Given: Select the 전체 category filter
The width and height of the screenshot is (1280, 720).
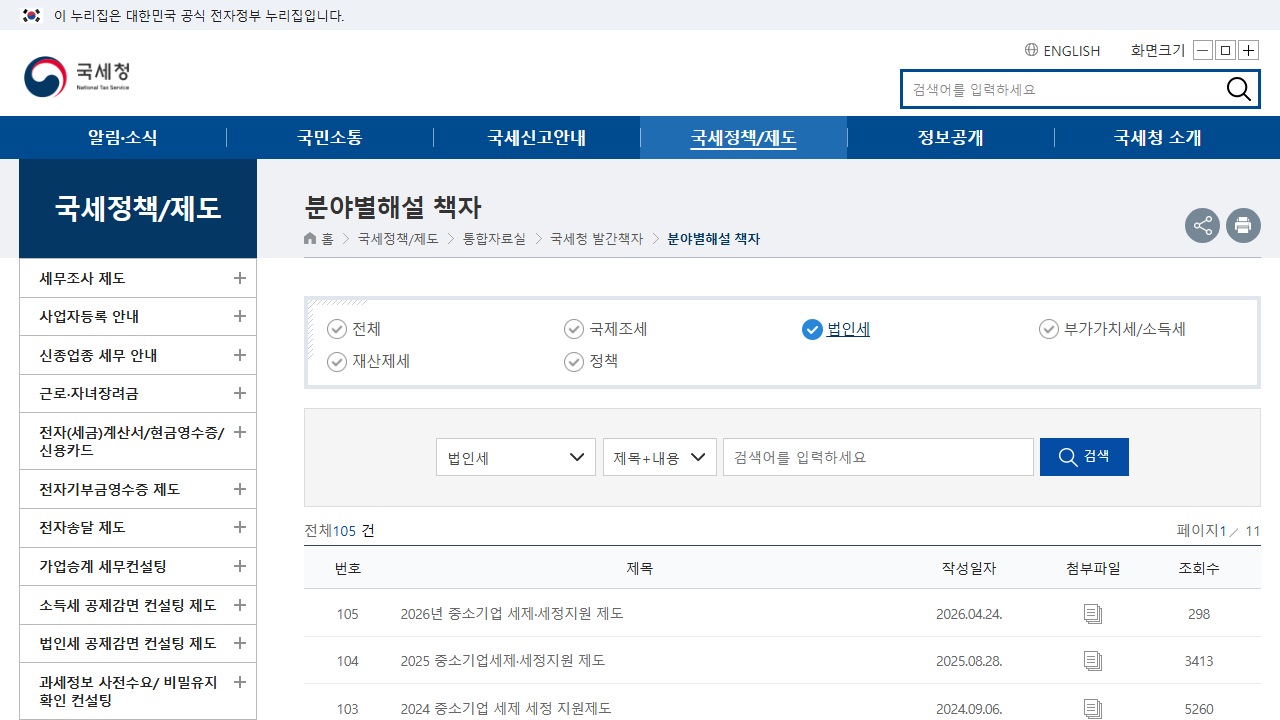Looking at the screenshot, I should (x=354, y=329).
